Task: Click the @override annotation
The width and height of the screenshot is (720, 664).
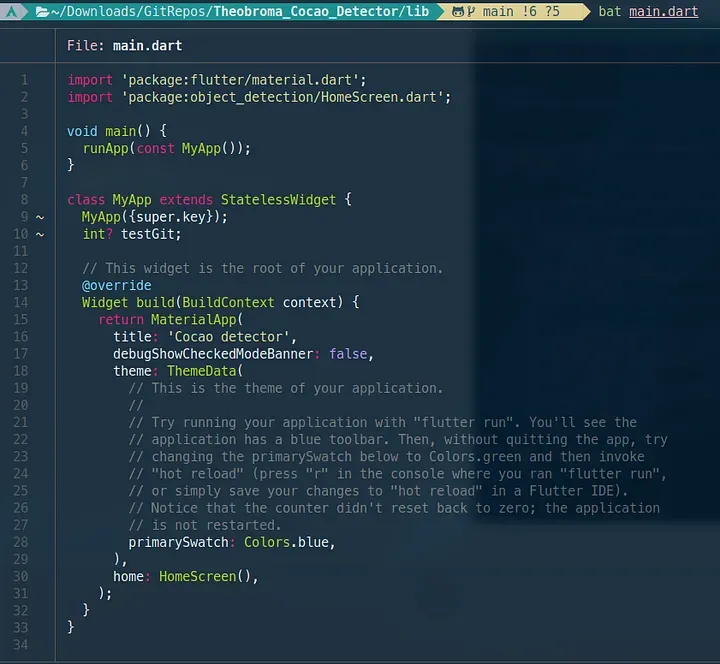Action: pos(117,285)
